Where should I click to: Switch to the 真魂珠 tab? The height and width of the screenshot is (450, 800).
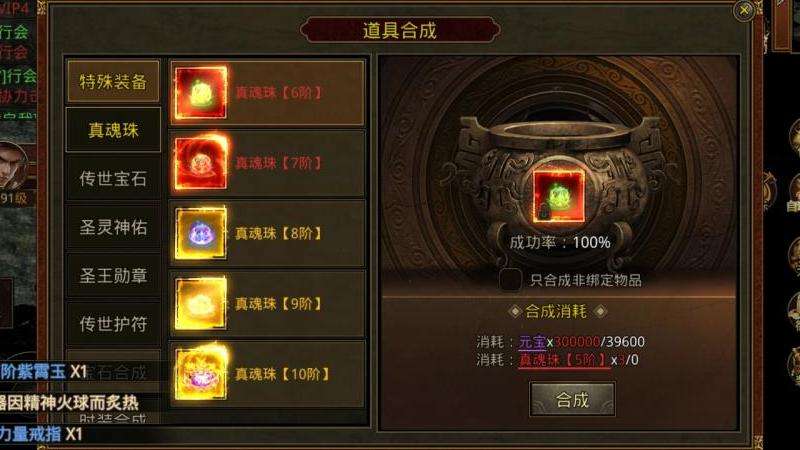pyautogui.click(x=113, y=130)
